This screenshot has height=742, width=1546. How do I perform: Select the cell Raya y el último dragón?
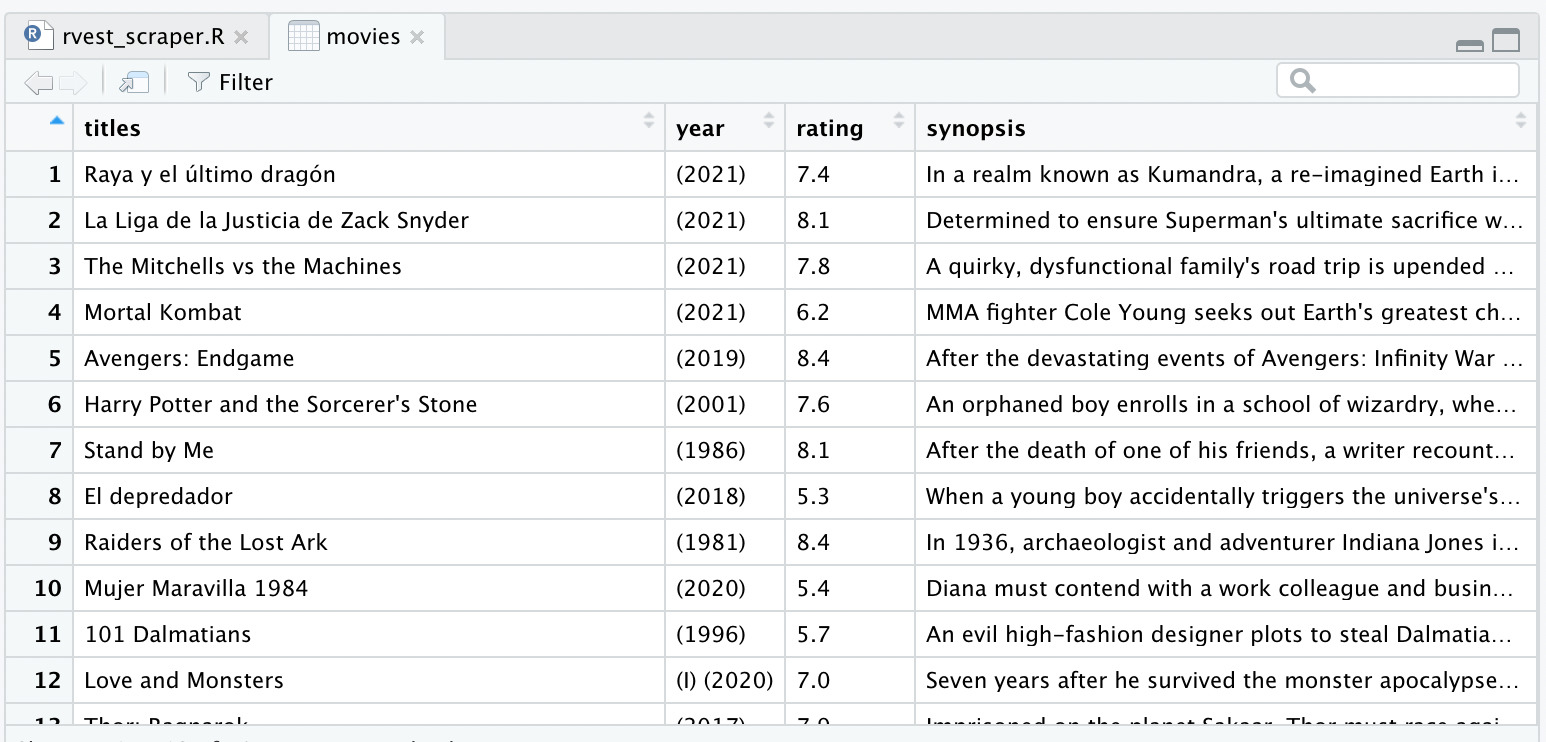[369, 174]
